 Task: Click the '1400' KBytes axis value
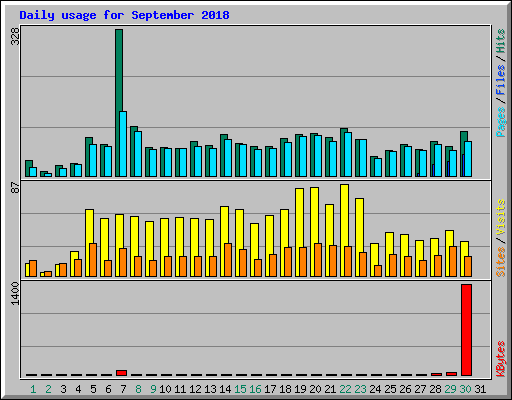pos(15,293)
